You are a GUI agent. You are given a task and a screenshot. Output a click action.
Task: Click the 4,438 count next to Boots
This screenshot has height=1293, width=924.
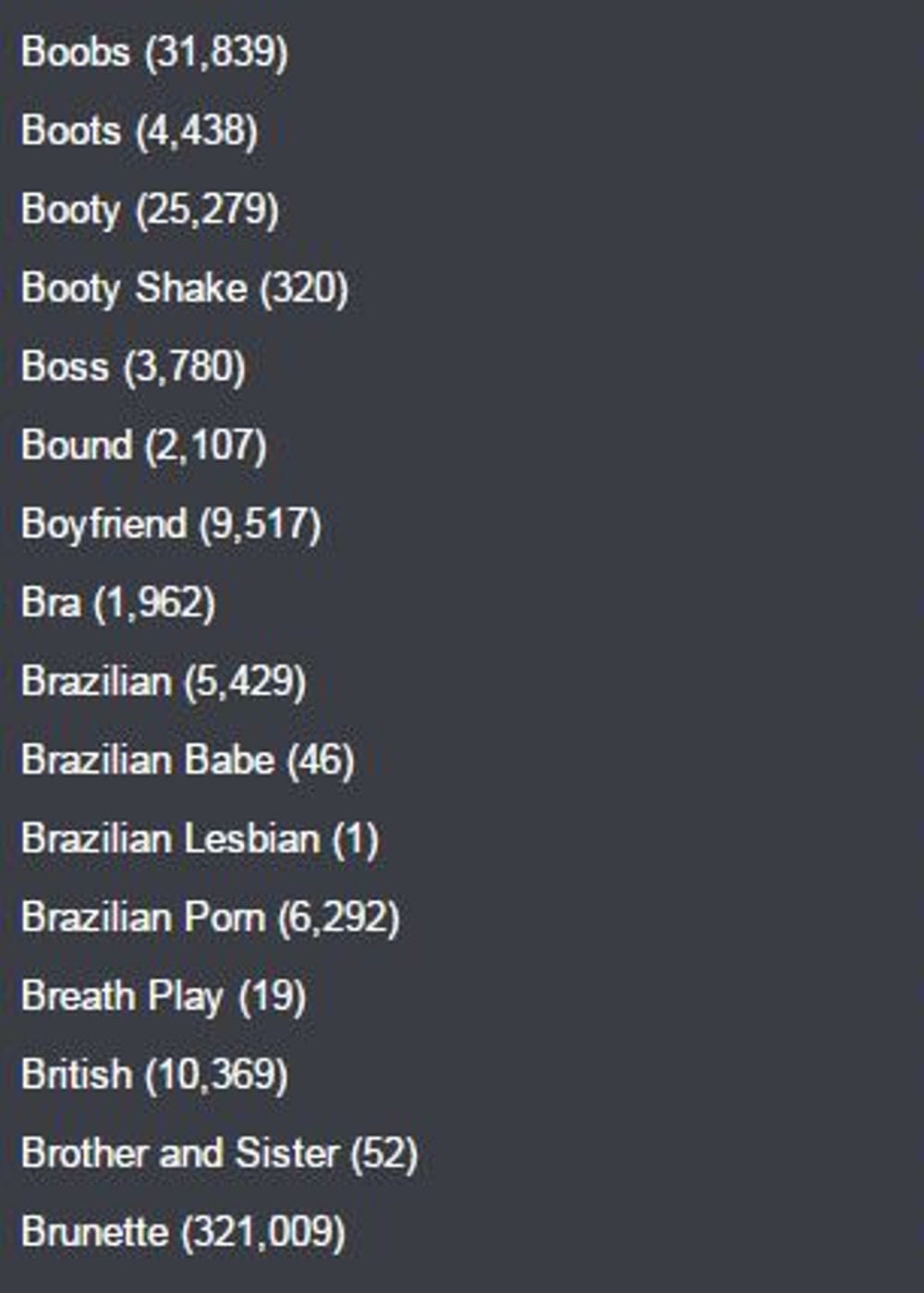(197, 131)
